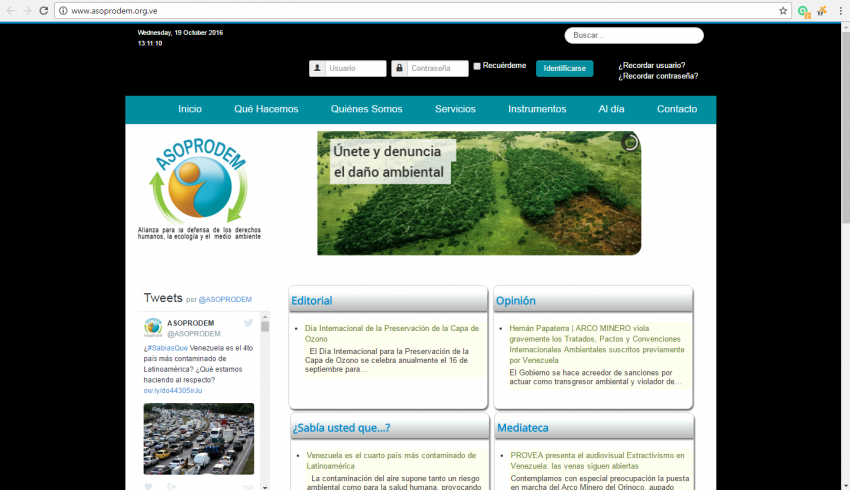This screenshot has width=850, height=490.
Task: Open the Al día menu
Action: pyautogui.click(x=611, y=109)
